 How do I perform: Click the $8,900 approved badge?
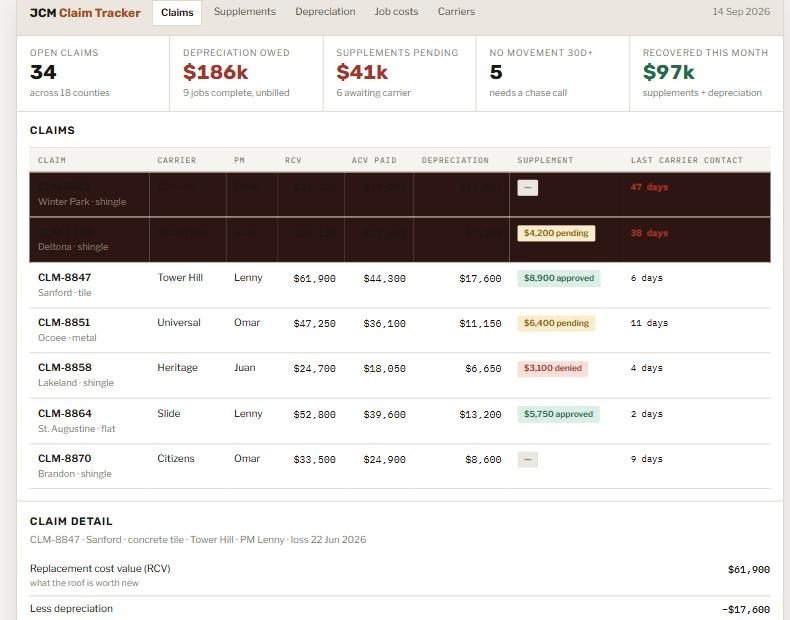(559, 278)
